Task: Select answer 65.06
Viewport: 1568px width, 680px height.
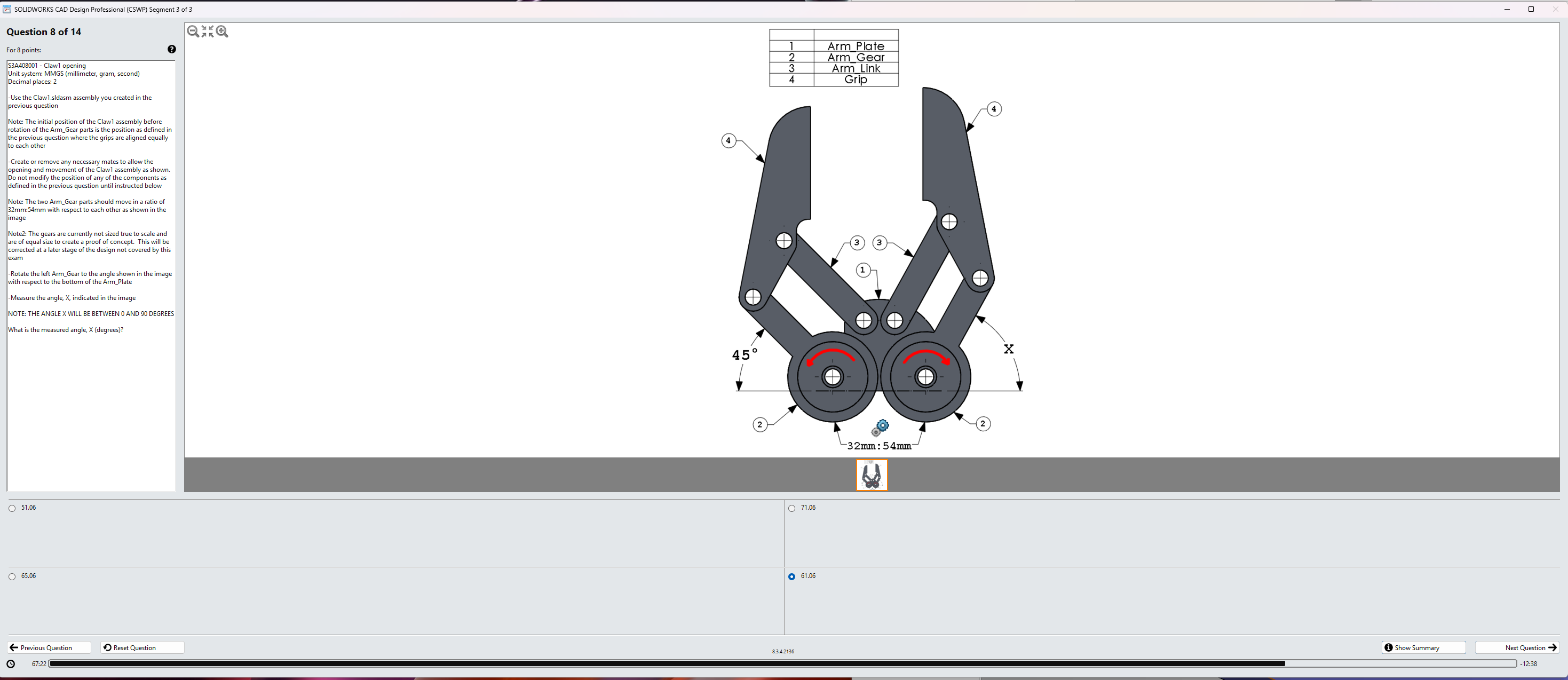Action: point(12,576)
